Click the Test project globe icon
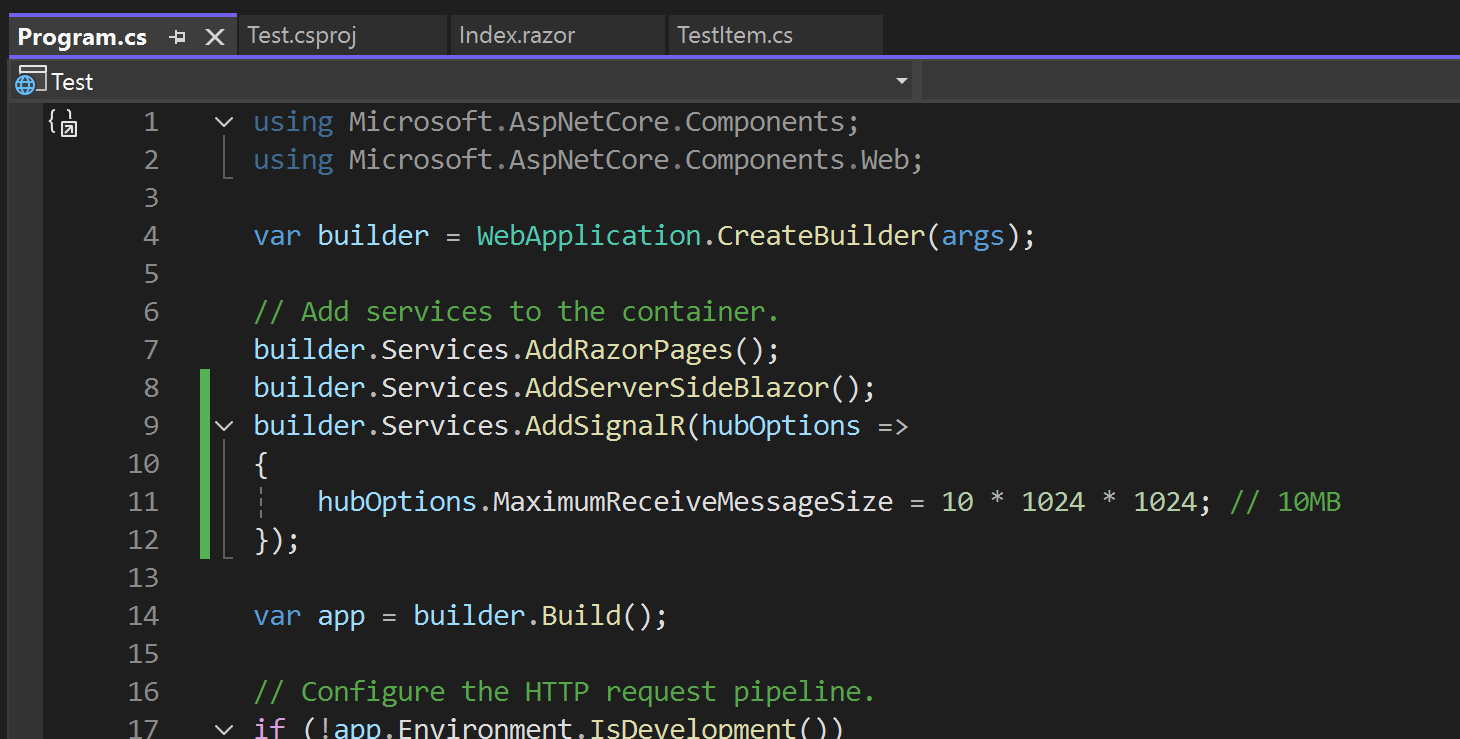The height and width of the screenshot is (739, 1460). (x=29, y=81)
